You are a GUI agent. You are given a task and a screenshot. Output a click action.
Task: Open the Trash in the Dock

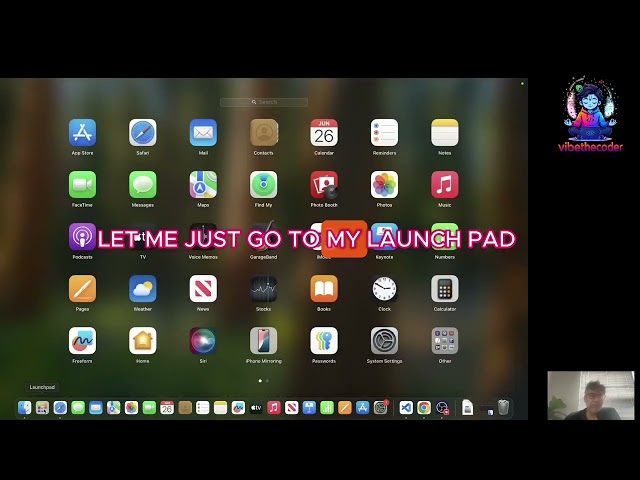pos(504,407)
